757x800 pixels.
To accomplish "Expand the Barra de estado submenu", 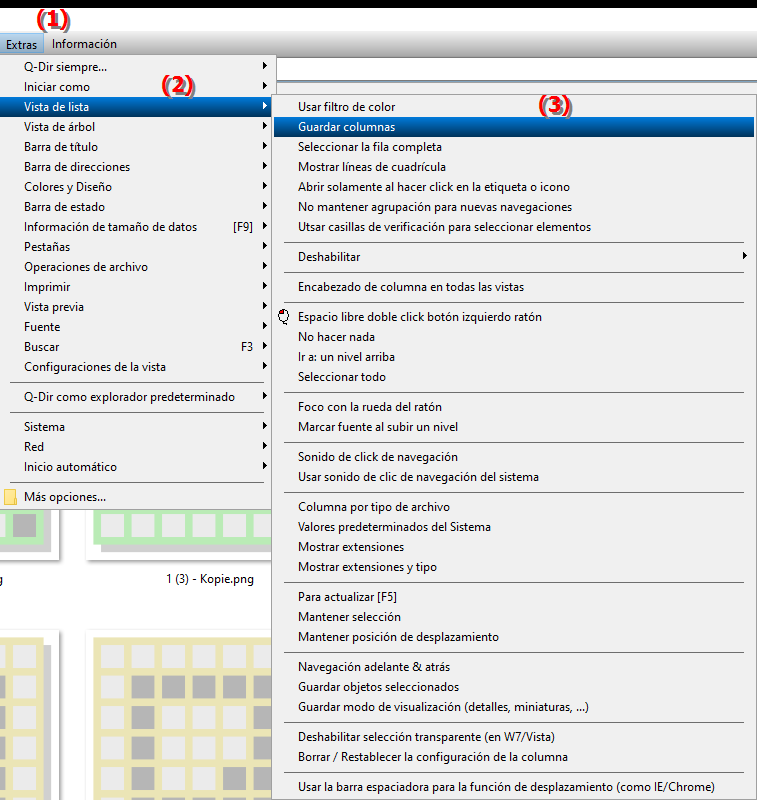I will point(137,207).
